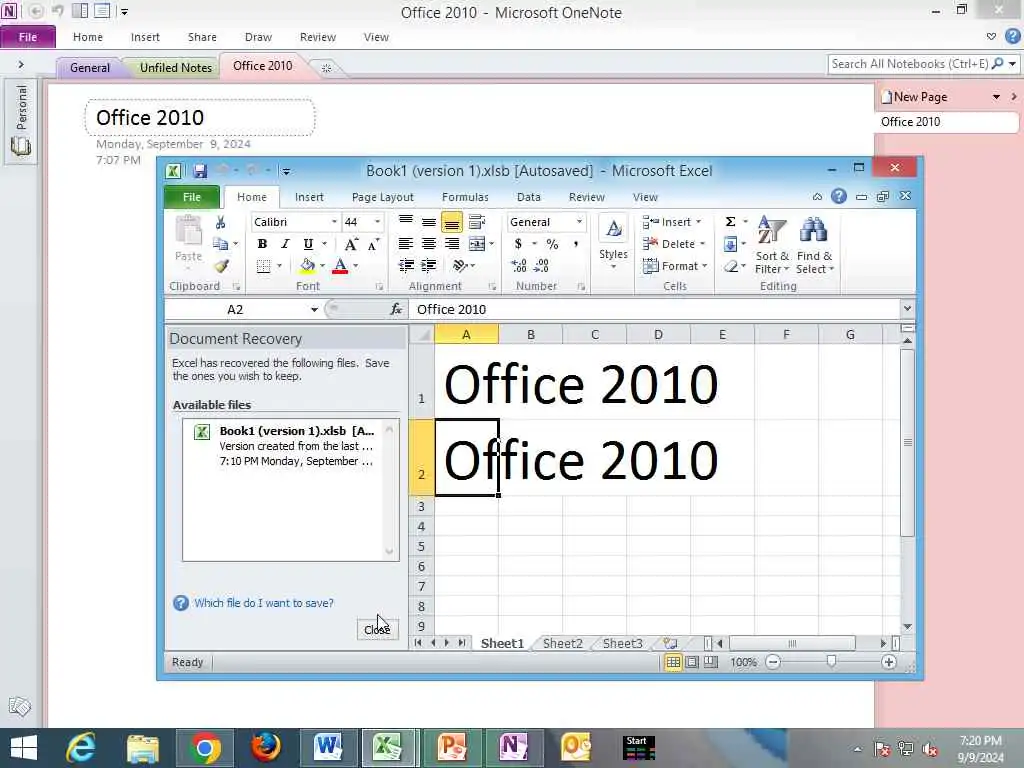The image size is (1024, 768).
Task: Select recovered file Book1 (version 1).xlsb
Action: pos(285,446)
